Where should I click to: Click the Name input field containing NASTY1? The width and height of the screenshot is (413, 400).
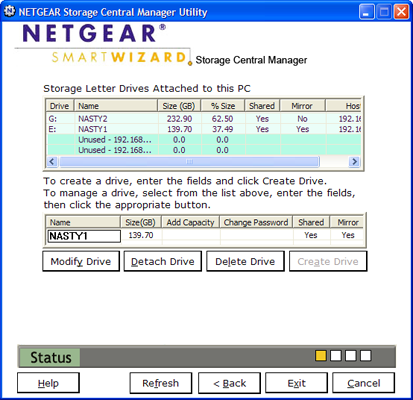pos(84,236)
